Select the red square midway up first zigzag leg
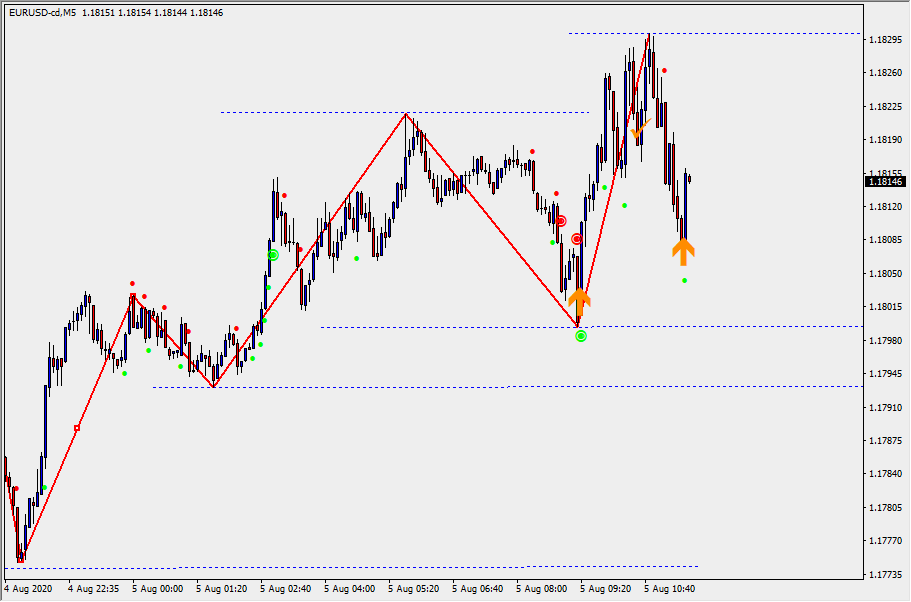Image resolution: width=911 pixels, height=602 pixels. point(77,428)
